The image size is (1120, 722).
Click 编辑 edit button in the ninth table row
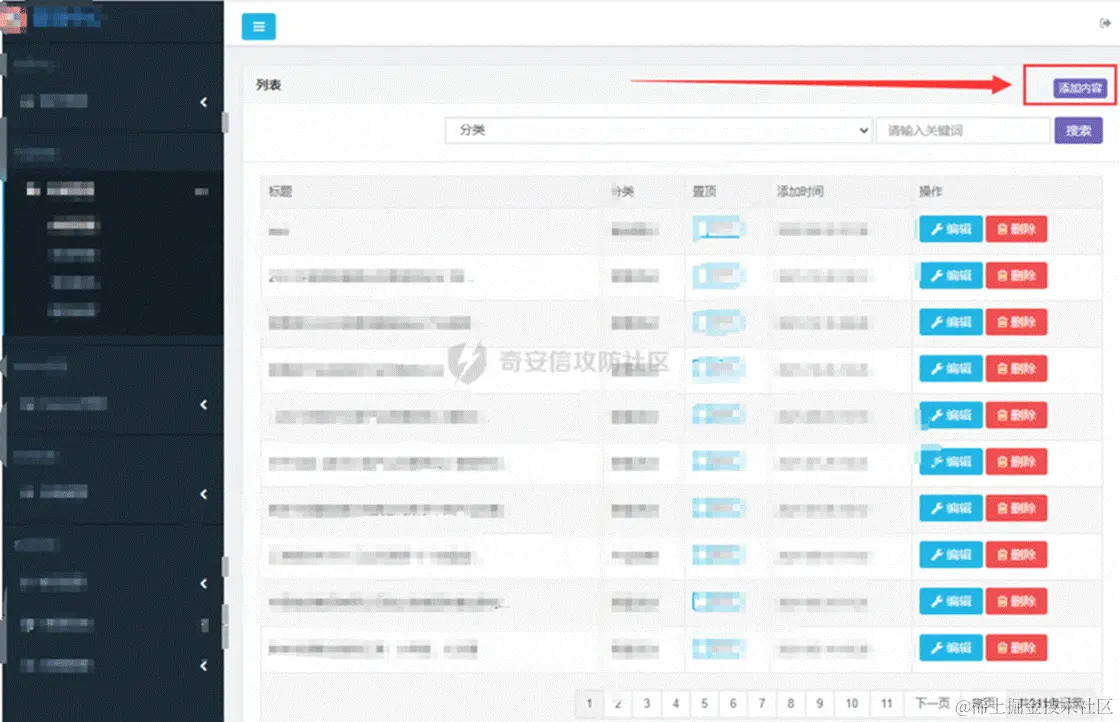(951, 601)
